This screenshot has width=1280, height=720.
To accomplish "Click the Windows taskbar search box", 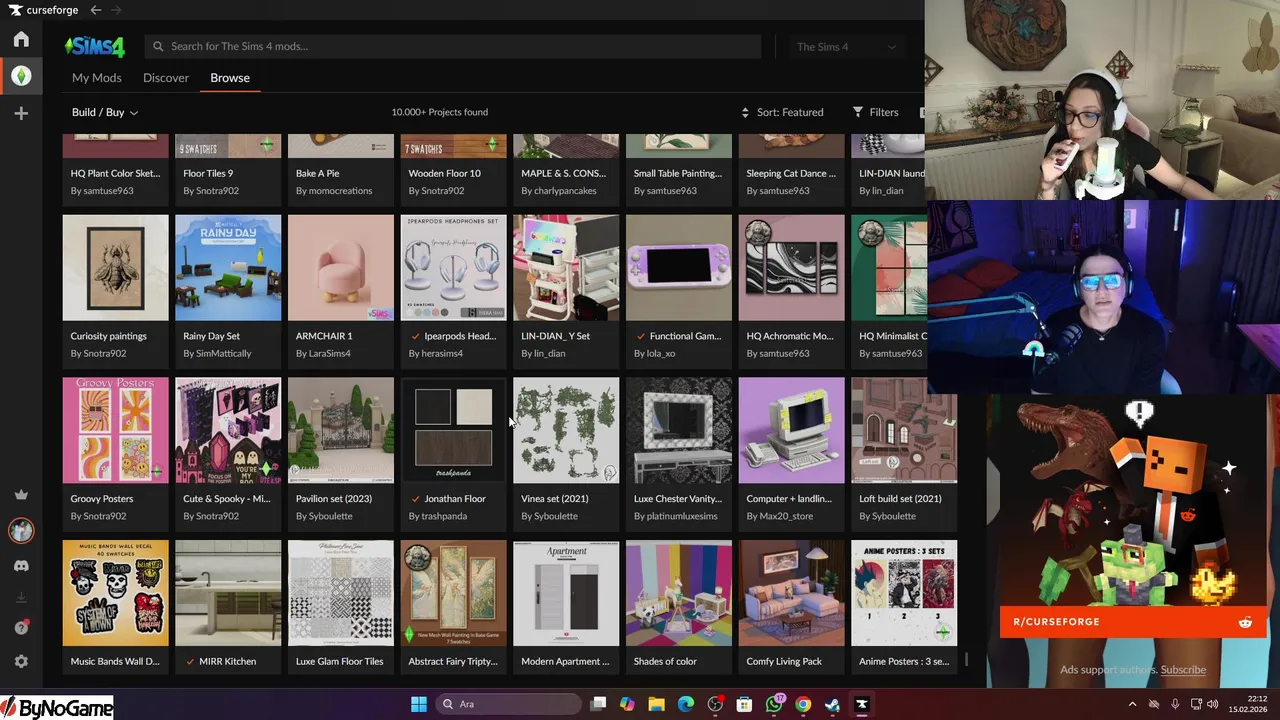I will click(507, 704).
